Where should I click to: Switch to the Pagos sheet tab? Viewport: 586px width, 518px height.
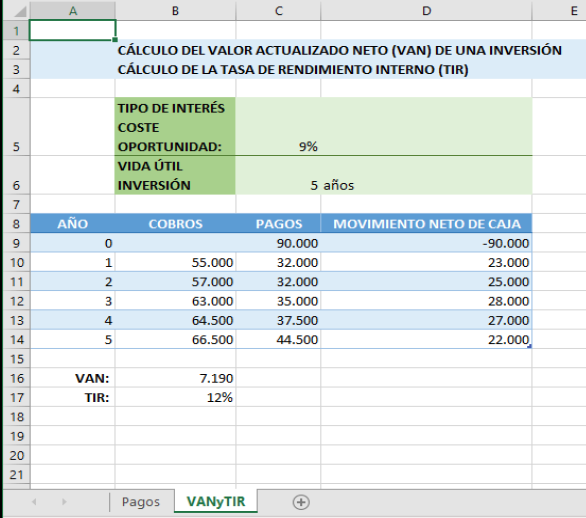[141, 502]
